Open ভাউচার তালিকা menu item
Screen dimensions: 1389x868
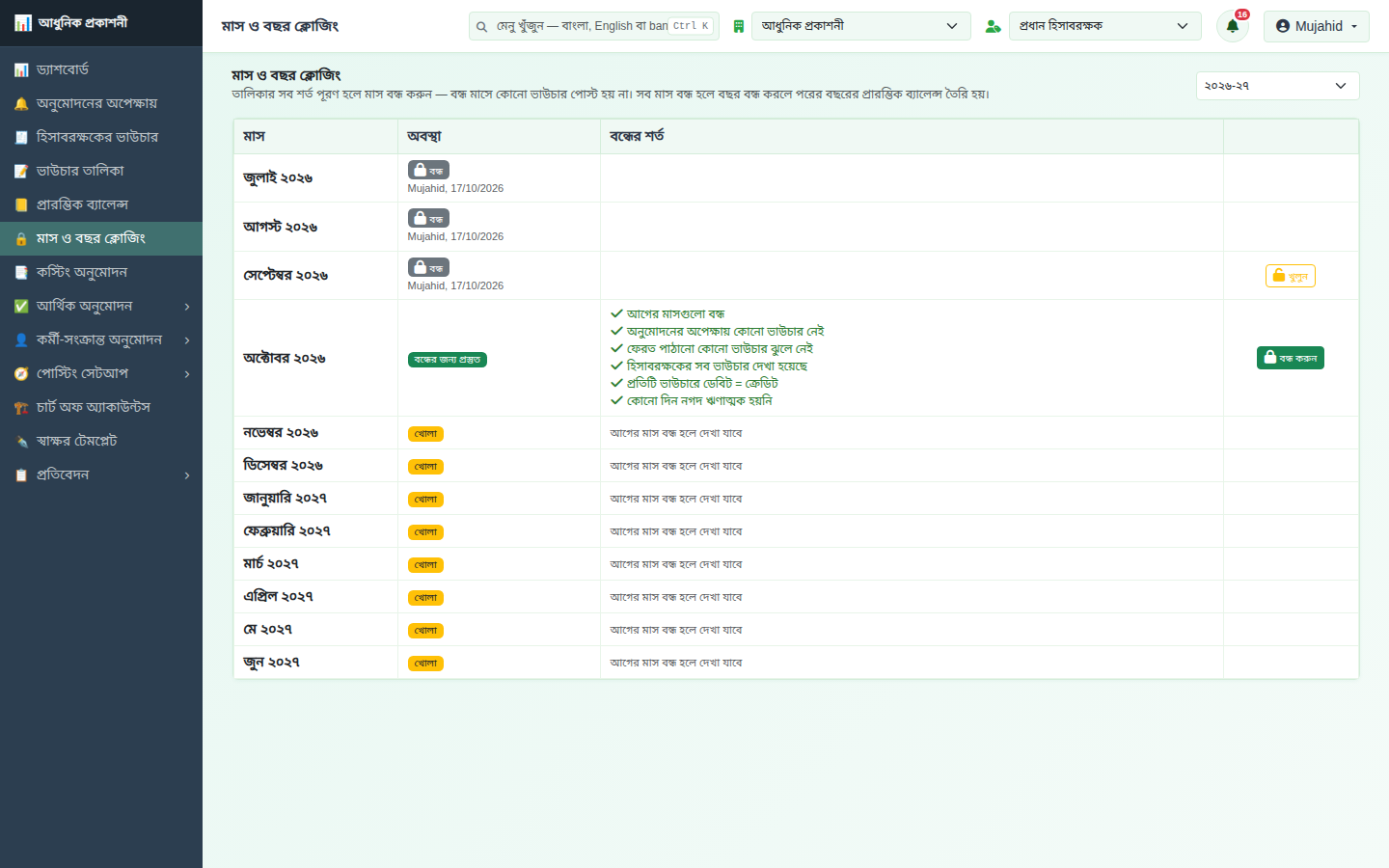point(101,171)
